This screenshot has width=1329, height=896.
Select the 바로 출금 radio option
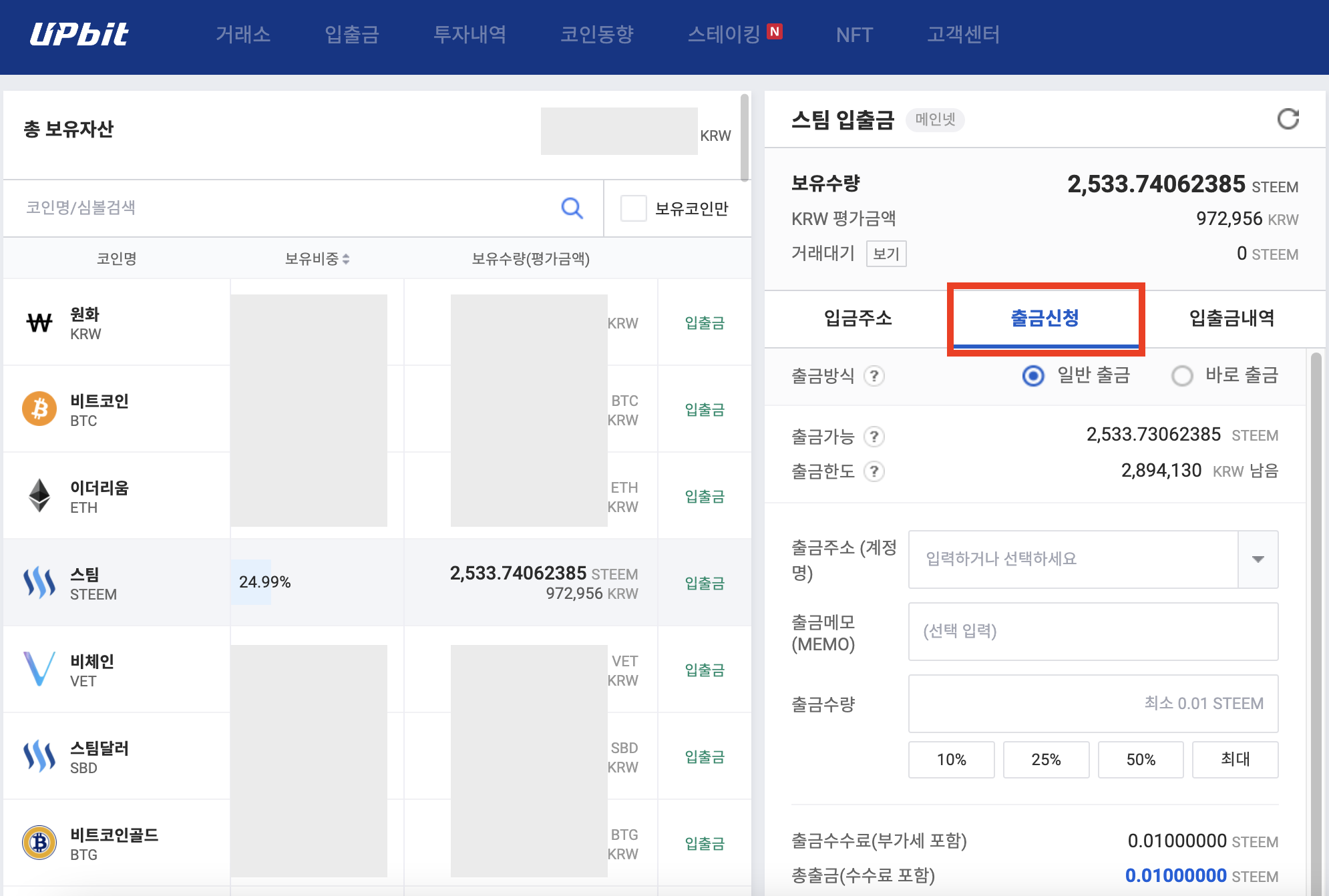1182,376
